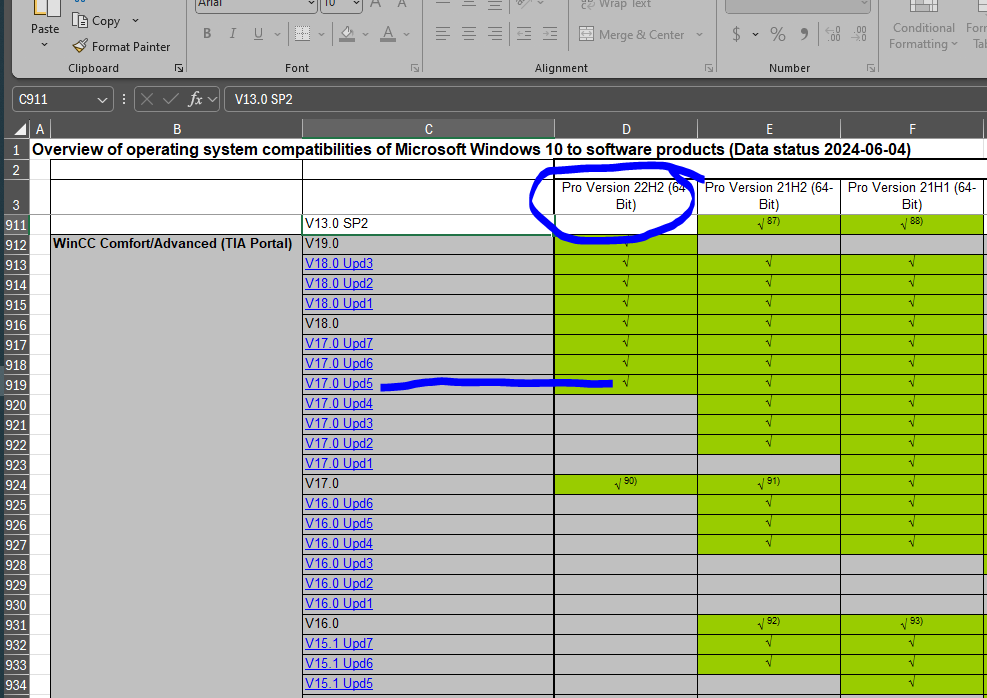
Task: Apply Accounting Number Format dollar sign
Action: pos(736,34)
